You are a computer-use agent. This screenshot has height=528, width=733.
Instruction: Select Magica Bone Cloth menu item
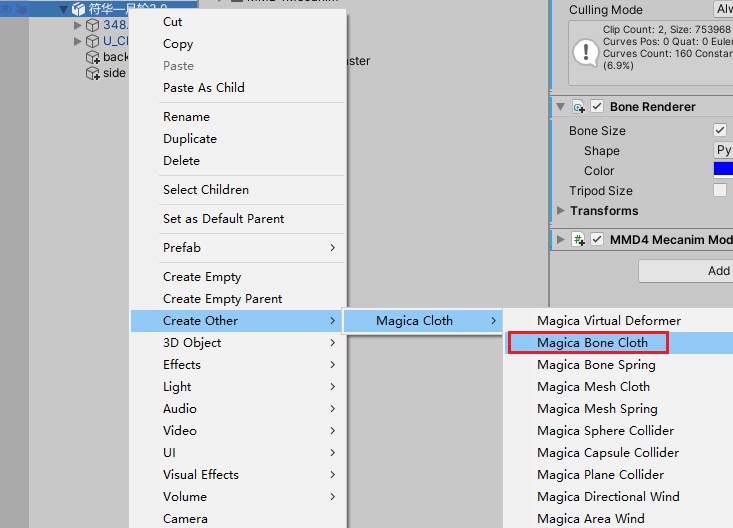point(592,343)
